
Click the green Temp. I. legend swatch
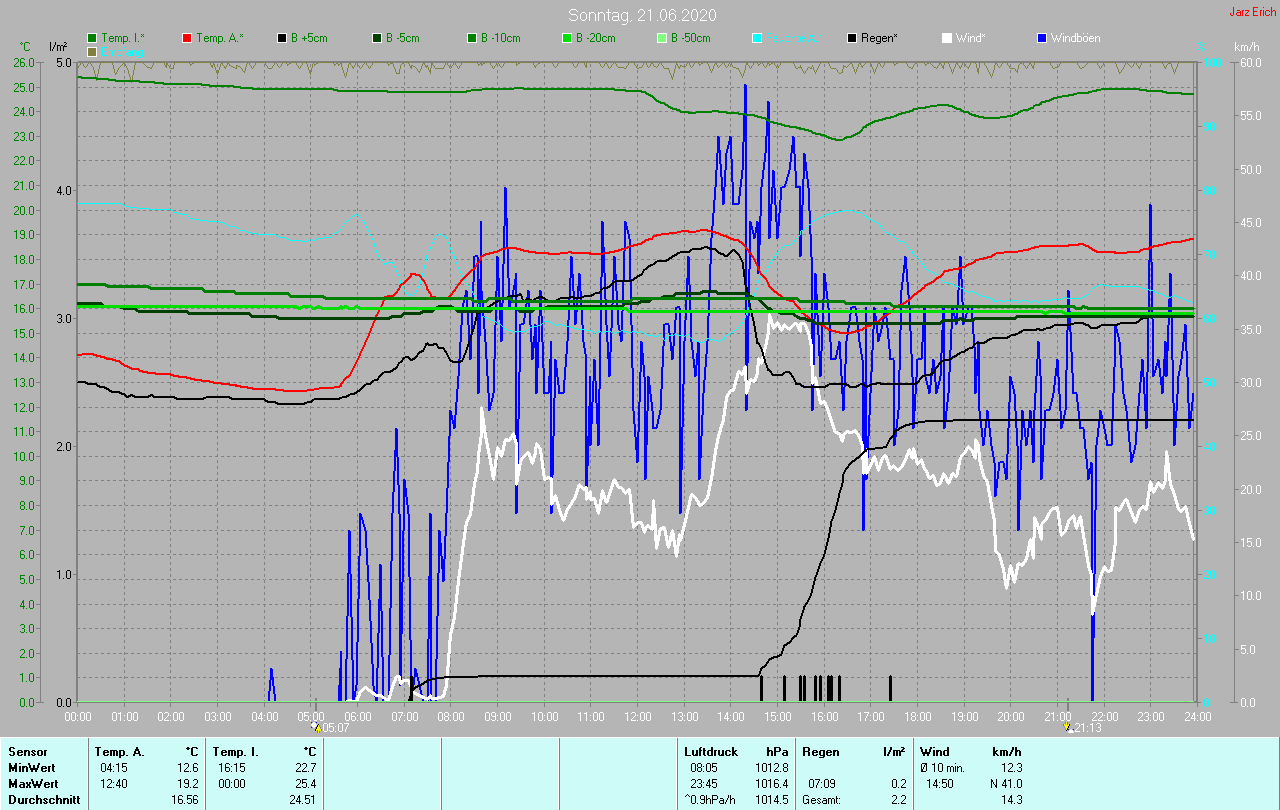pos(92,38)
